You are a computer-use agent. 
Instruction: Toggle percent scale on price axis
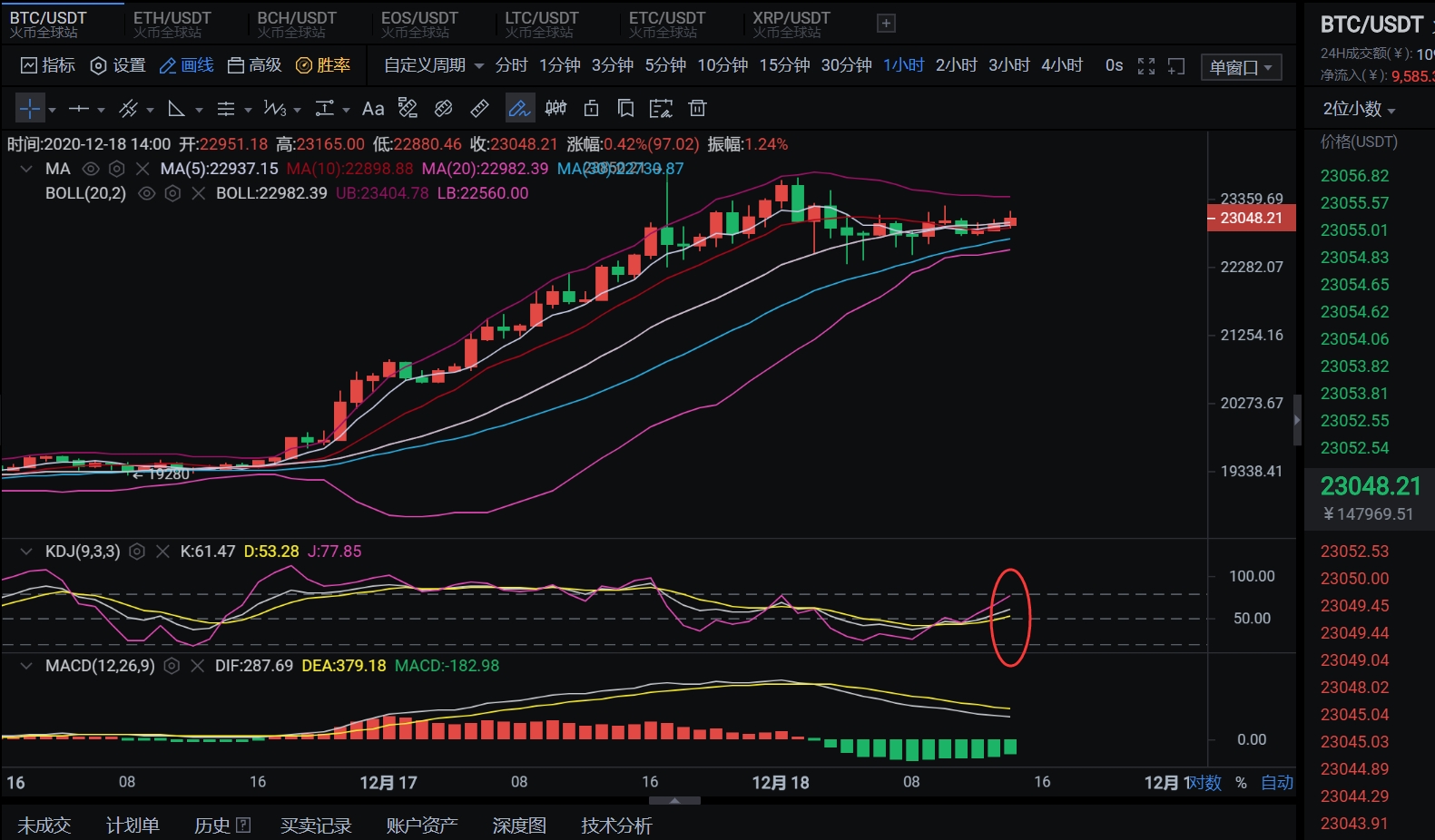(x=1241, y=783)
